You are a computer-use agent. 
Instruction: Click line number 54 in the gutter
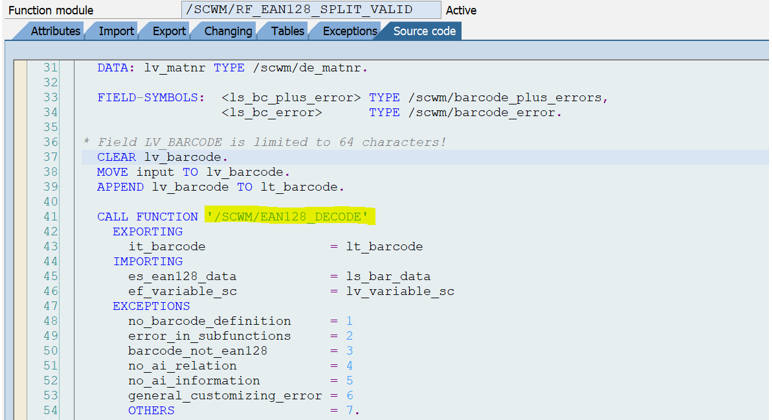(50, 411)
